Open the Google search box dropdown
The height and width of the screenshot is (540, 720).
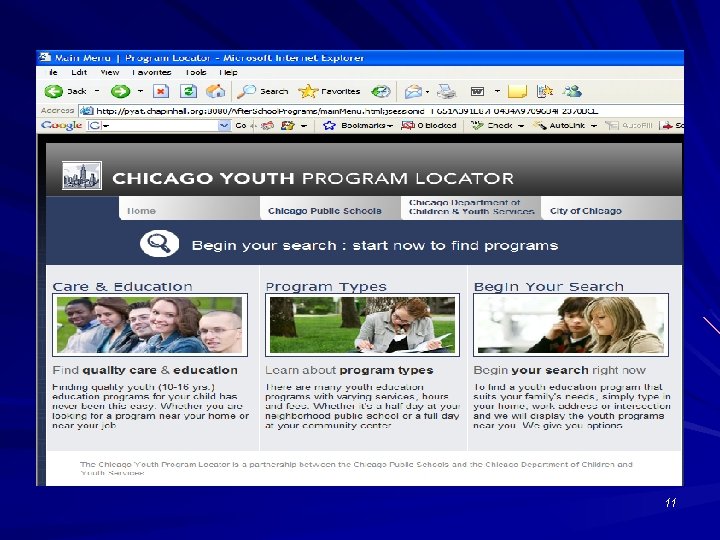224,125
